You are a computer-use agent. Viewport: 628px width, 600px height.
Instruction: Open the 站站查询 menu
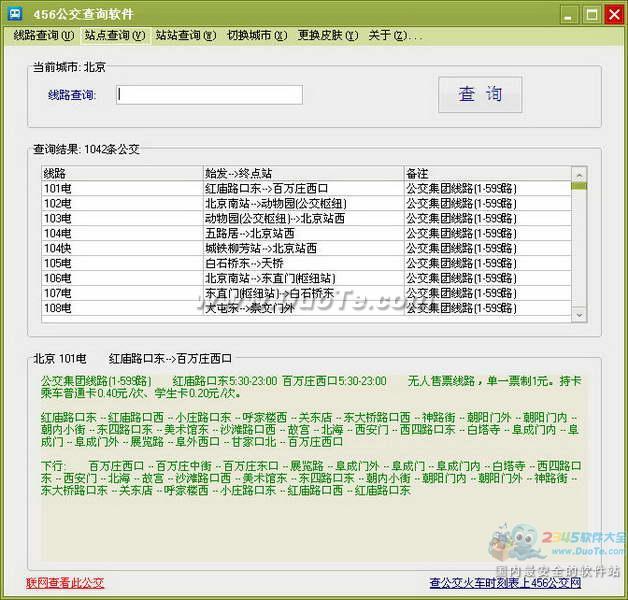[x=186, y=36]
